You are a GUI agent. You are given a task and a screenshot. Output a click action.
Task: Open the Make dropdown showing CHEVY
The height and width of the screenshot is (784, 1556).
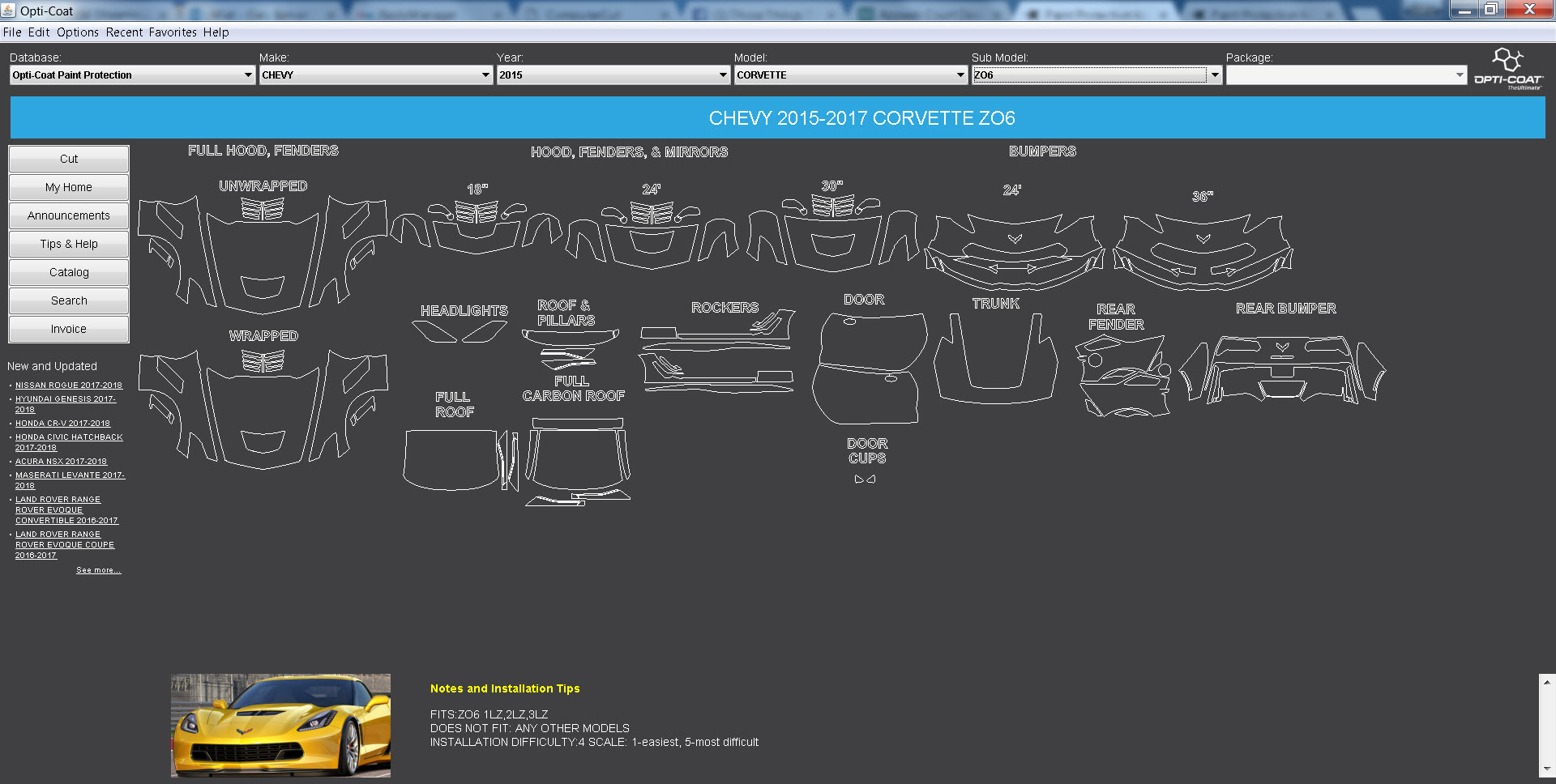376,75
